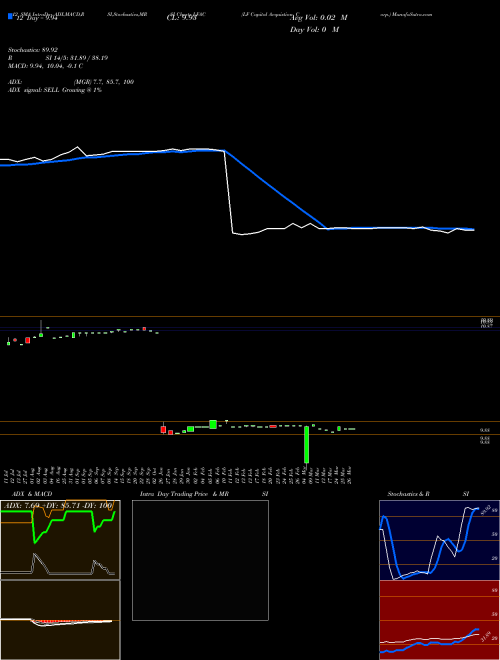Click the red RSI chart panel
This screenshot has width=500, height=660.
click(x=439, y=620)
